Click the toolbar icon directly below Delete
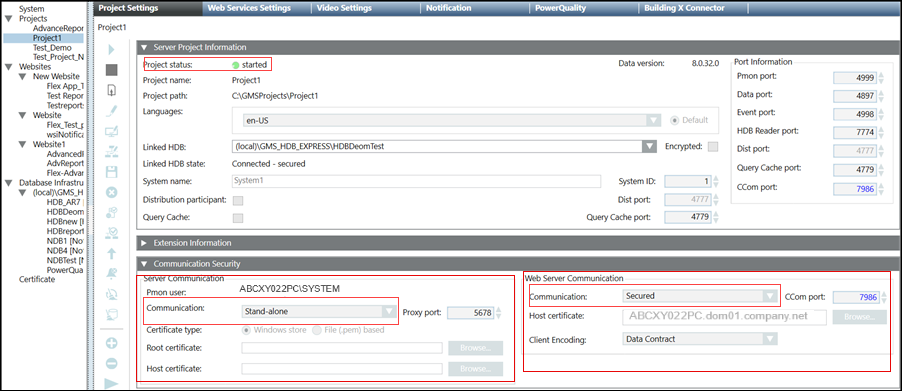 point(112,213)
